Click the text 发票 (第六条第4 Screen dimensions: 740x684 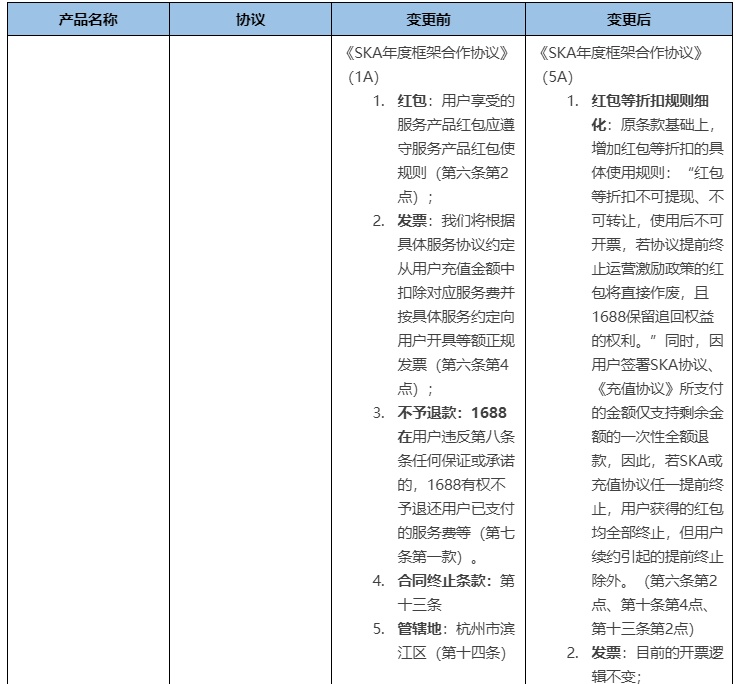point(453,365)
